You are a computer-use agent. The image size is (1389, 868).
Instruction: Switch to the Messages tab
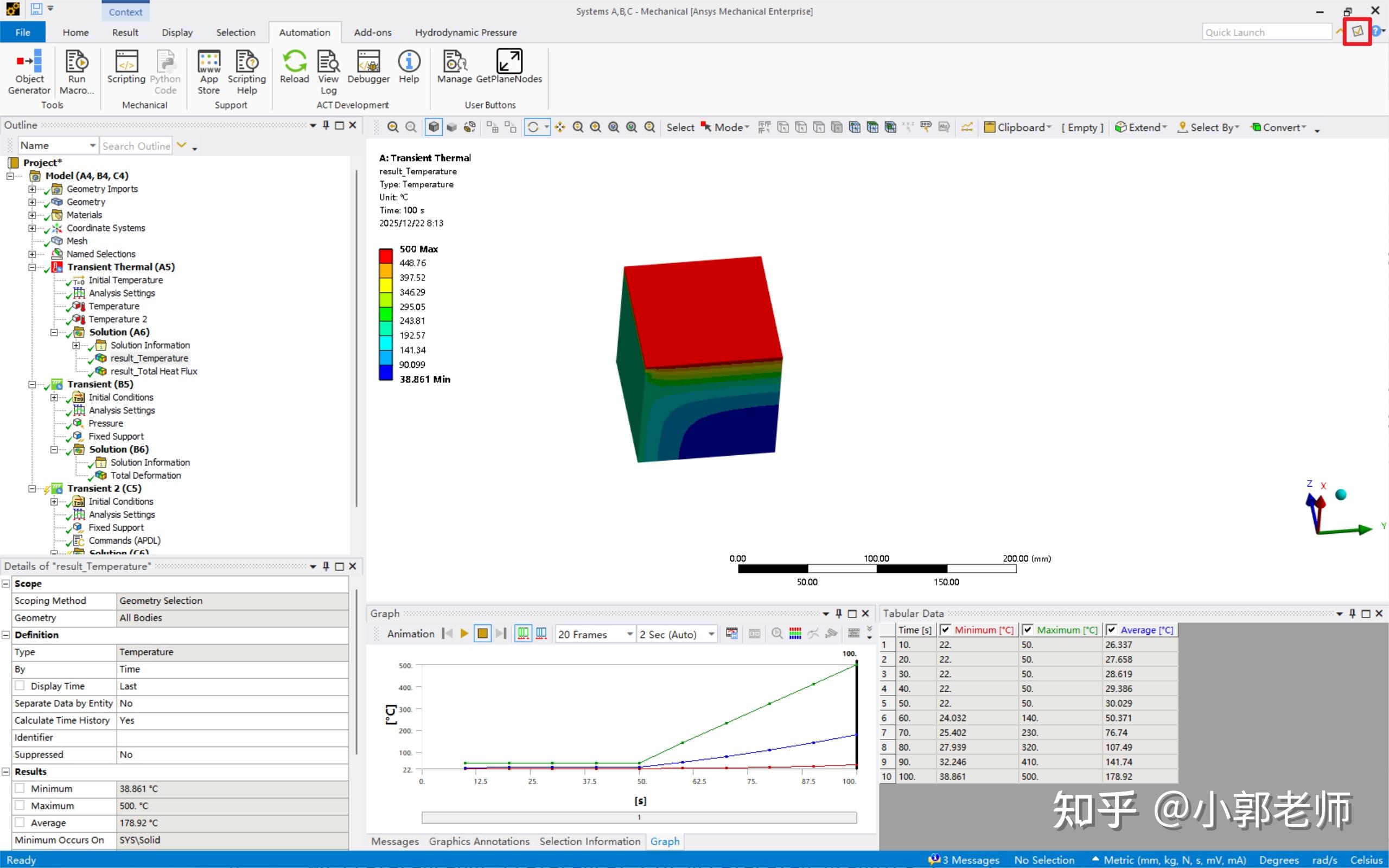pyautogui.click(x=395, y=841)
